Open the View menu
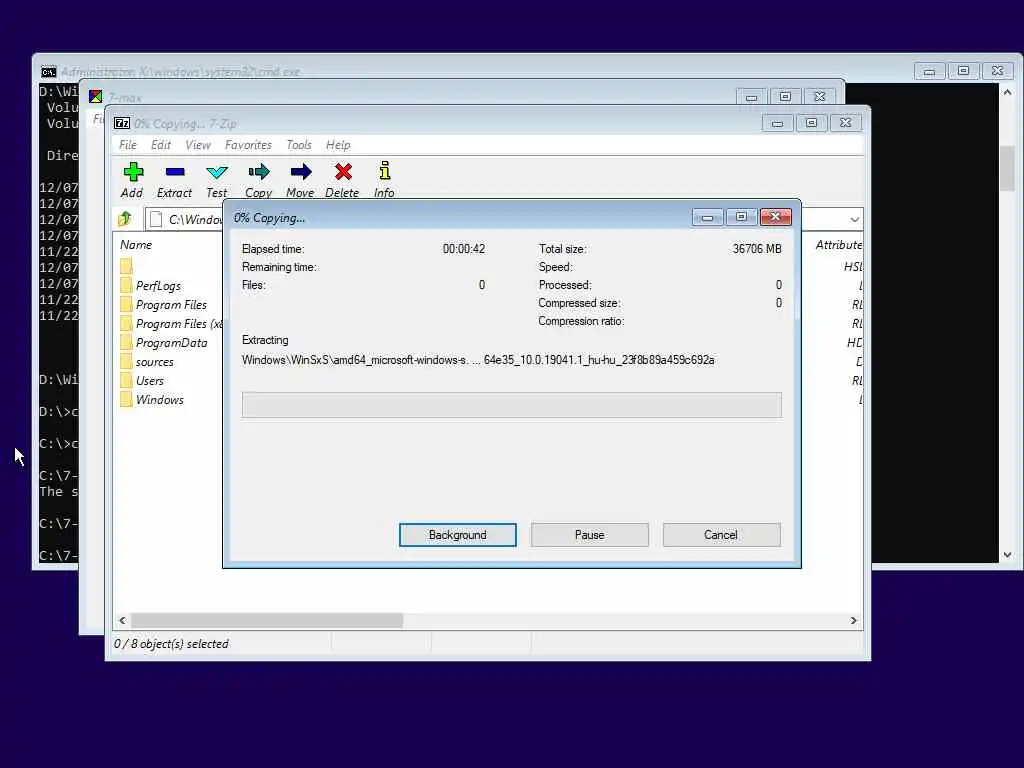 [197, 145]
